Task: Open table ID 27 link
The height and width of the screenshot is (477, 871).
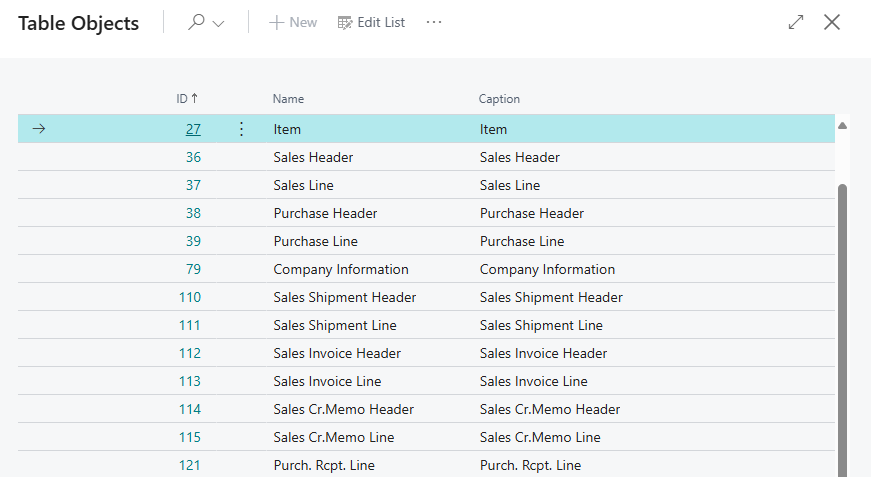Action: [x=193, y=129]
